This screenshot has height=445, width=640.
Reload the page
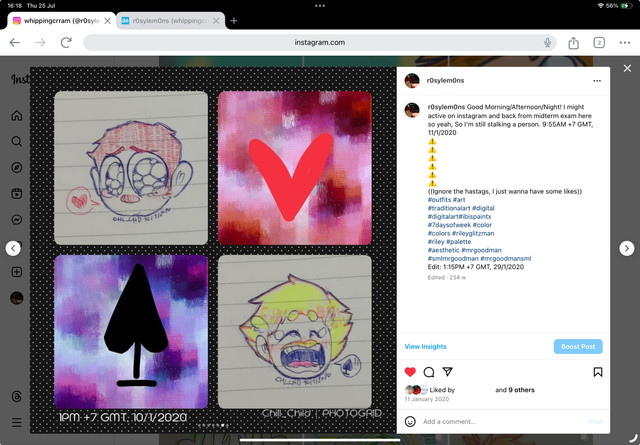[x=66, y=42]
